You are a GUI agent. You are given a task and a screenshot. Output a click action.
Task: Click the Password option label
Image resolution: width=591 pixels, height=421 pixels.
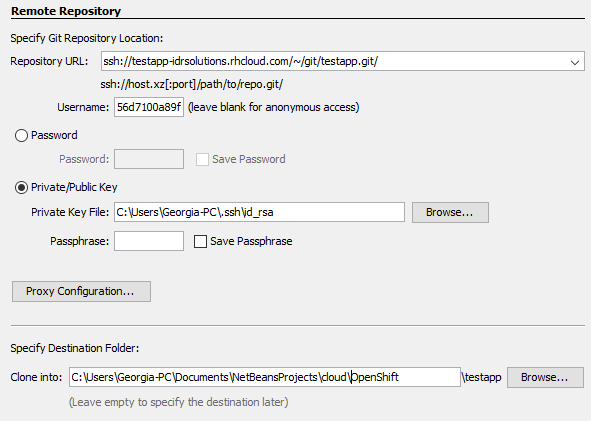54,135
